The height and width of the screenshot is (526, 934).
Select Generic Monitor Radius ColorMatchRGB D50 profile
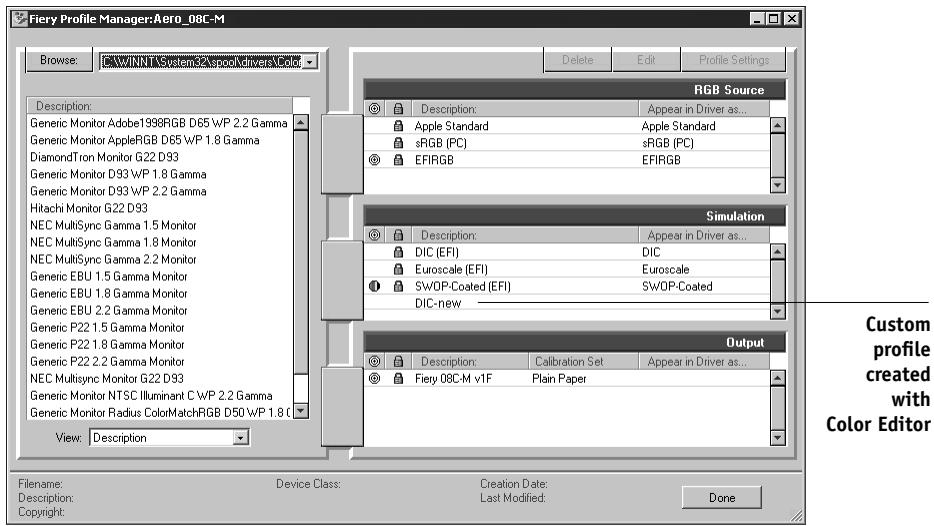tap(160, 412)
